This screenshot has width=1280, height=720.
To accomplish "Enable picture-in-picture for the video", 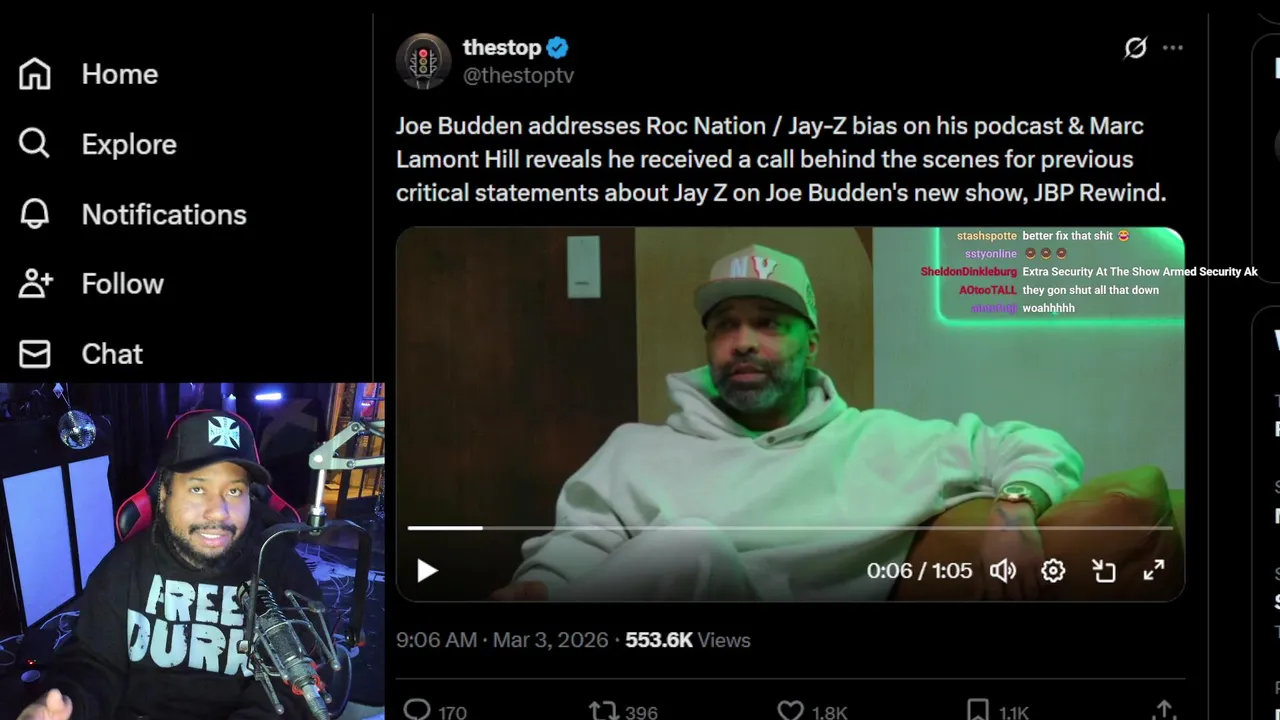I will (1104, 571).
